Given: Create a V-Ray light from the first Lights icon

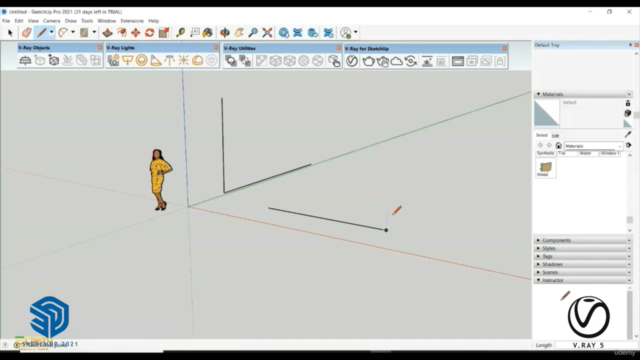Looking at the screenshot, I should tap(113, 61).
